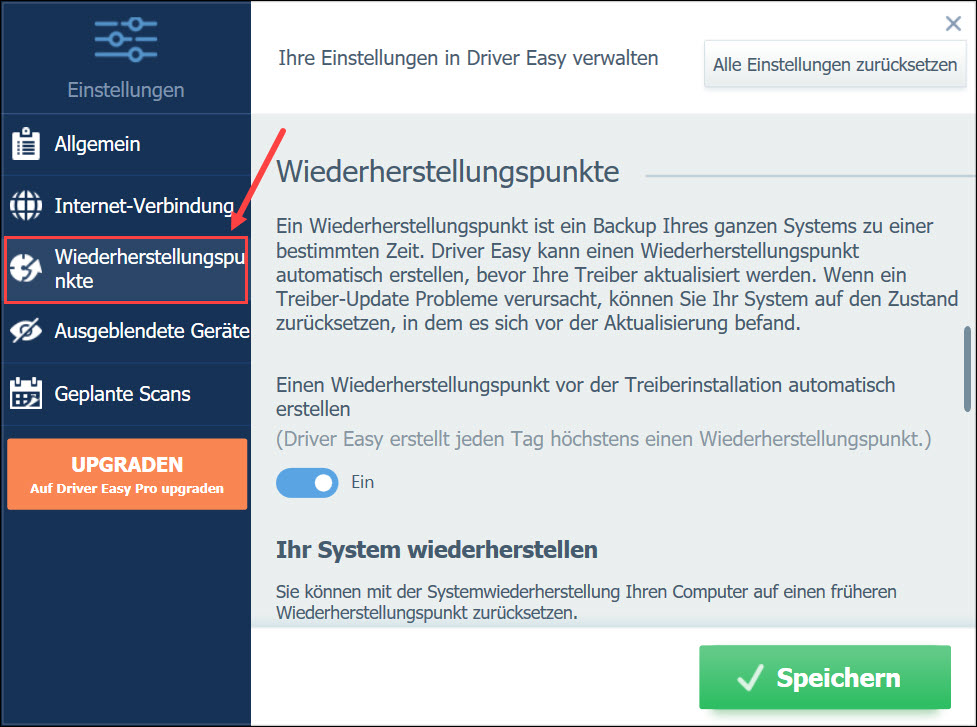Save the settings with the Speichern button
The image size is (977, 727).
coord(824,678)
